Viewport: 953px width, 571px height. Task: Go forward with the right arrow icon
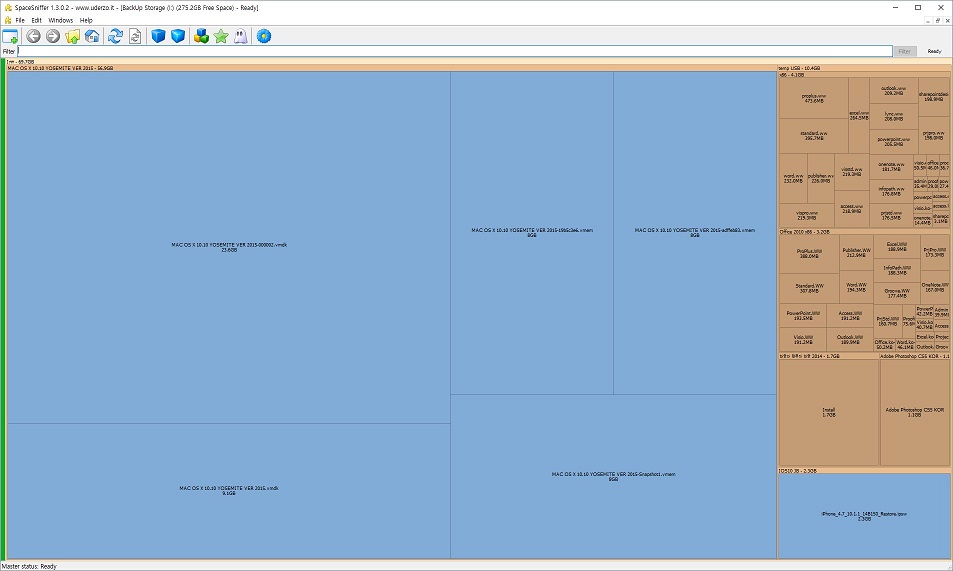coord(53,36)
